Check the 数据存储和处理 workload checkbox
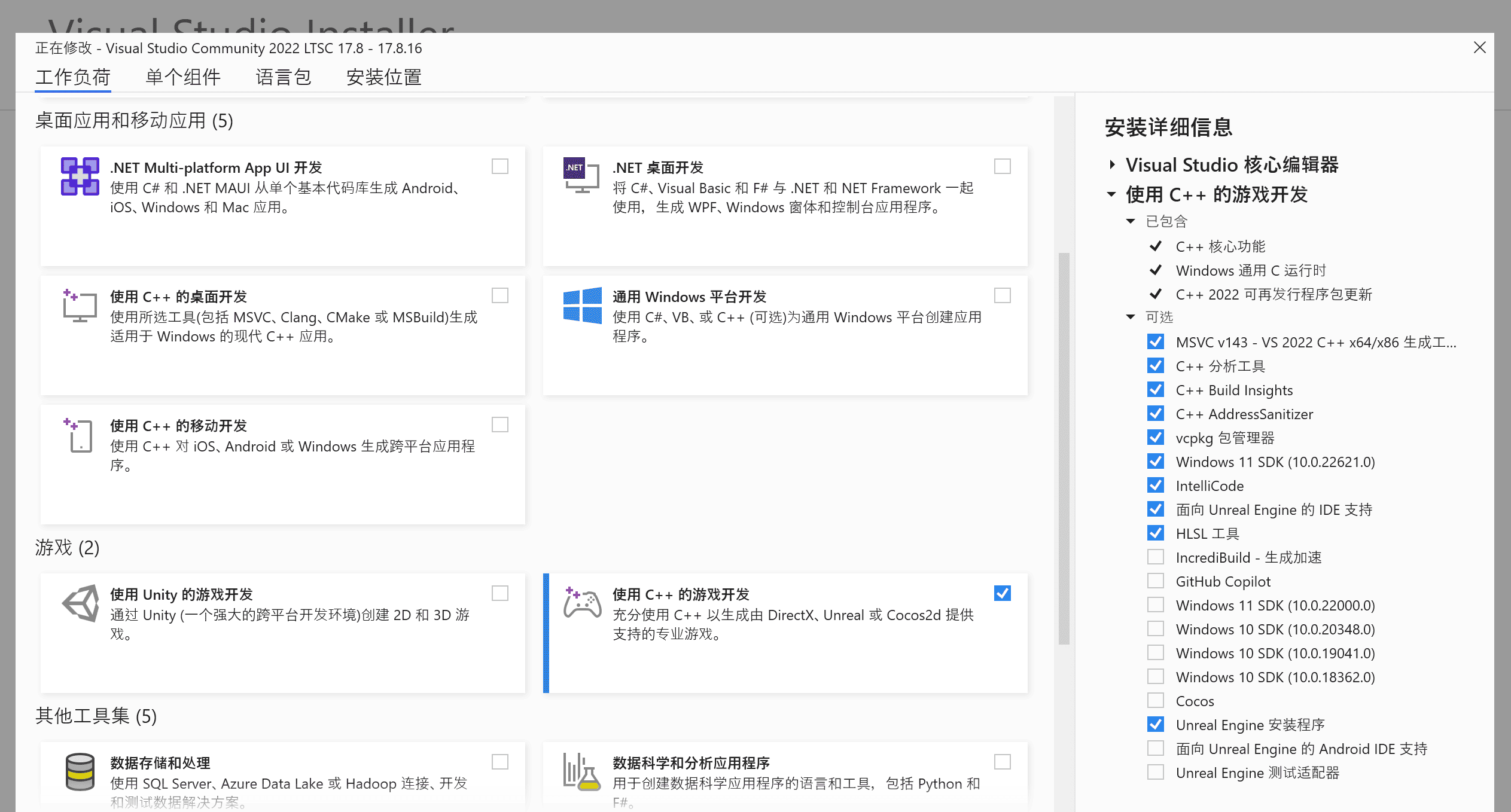 (x=500, y=762)
